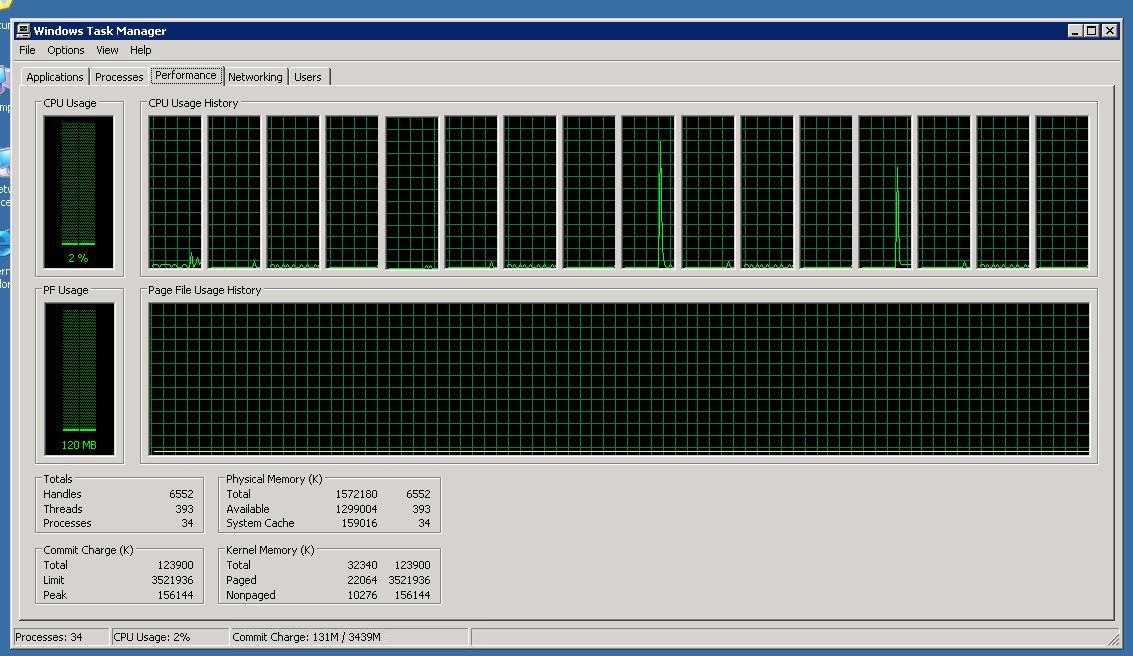Show the Users tab
Viewport: 1133px width, 656px height.
pyautogui.click(x=308, y=77)
